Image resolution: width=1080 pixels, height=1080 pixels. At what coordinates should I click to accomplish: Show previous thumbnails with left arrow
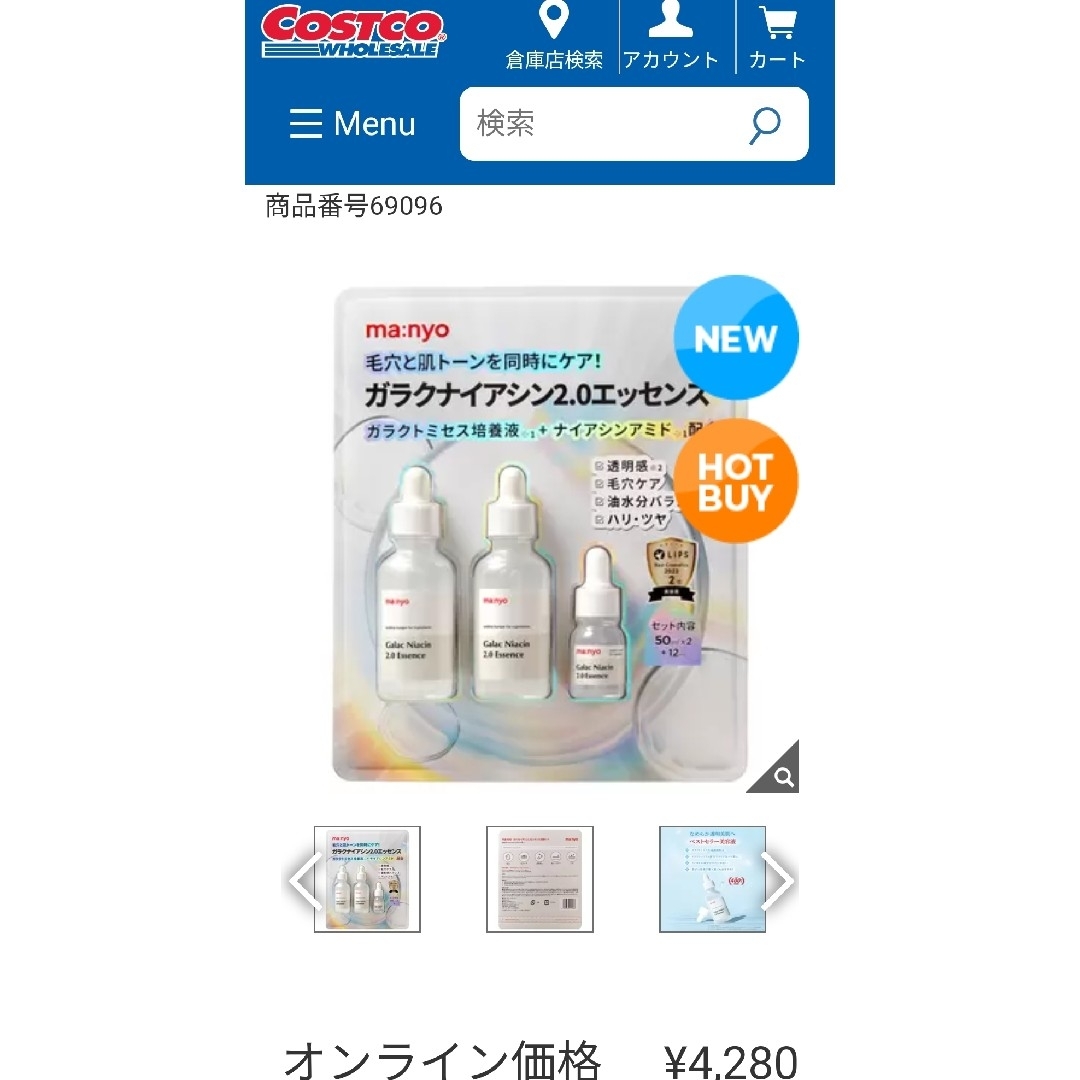(305, 881)
